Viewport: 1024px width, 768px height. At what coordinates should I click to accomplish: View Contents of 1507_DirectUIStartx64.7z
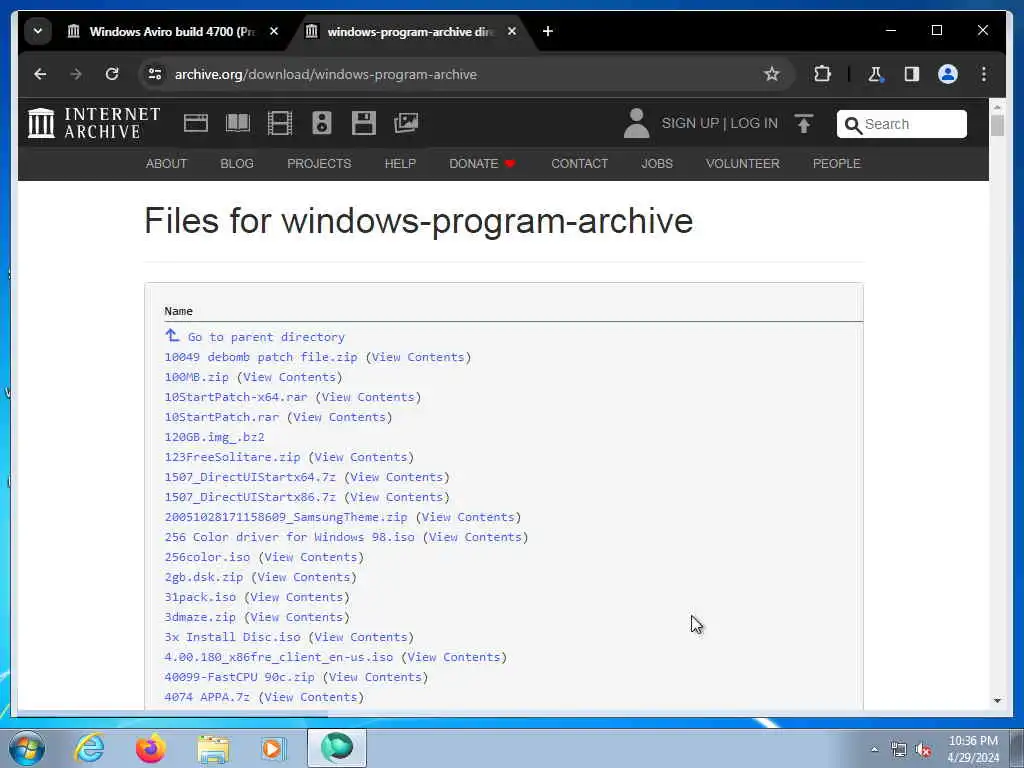(396, 477)
